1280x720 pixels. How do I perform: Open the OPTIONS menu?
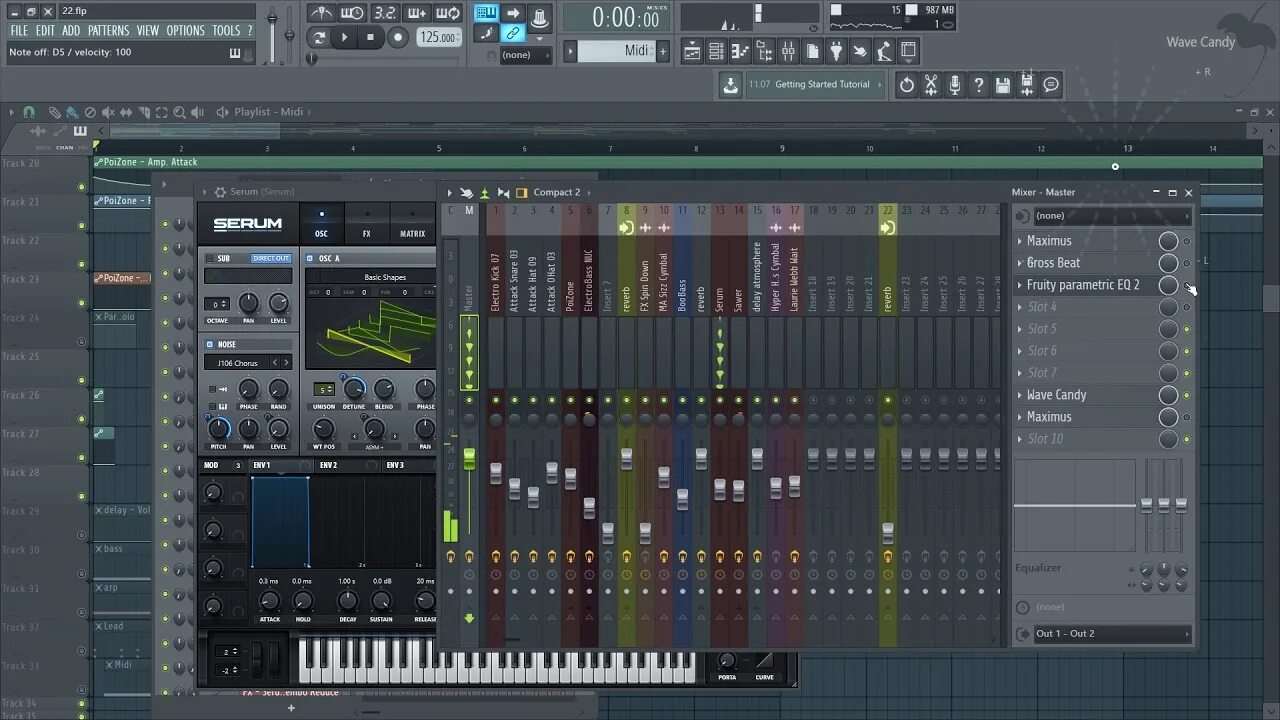[185, 31]
